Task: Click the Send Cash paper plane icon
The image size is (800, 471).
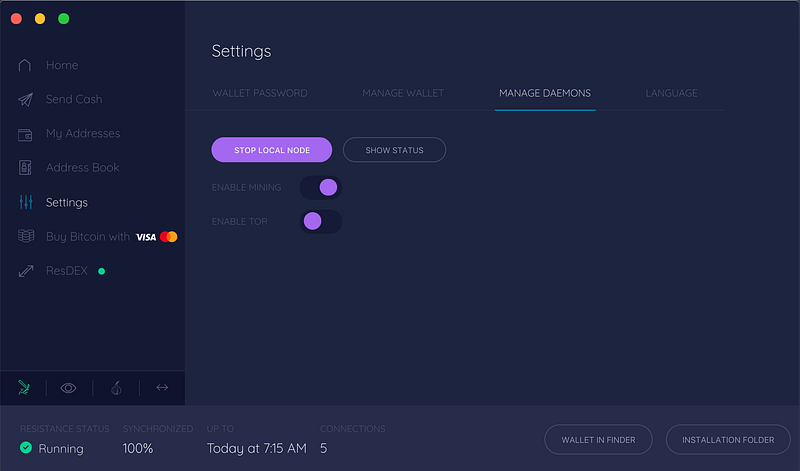Action: (x=25, y=99)
